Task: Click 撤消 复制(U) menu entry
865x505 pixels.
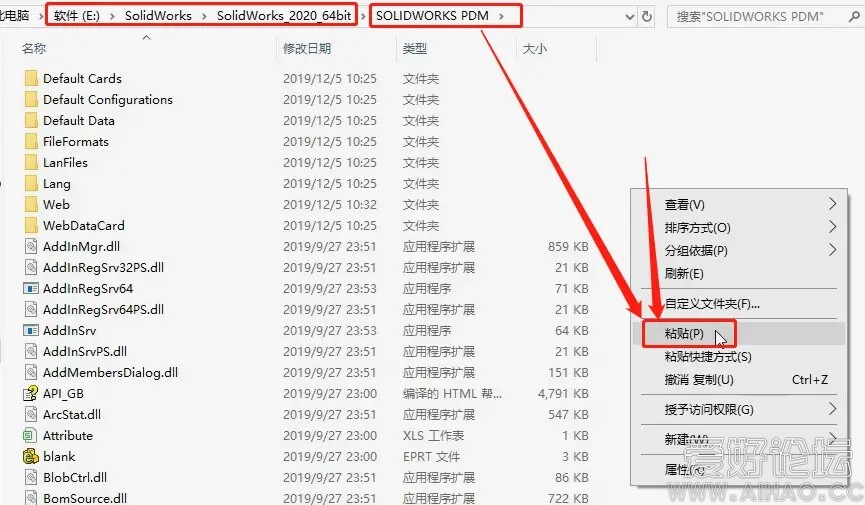Action: [699, 380]
